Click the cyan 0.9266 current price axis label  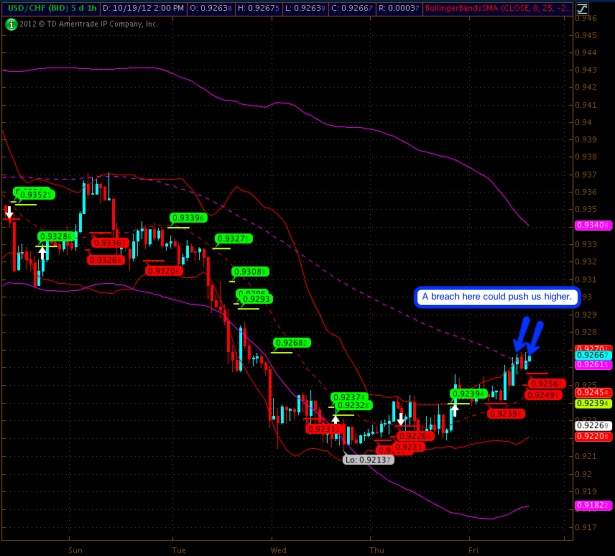(x=591, y=355)
